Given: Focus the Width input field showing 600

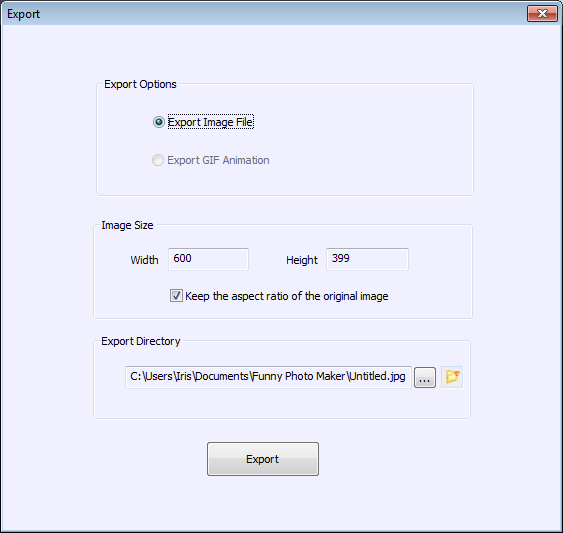Looking at the screenshot, I should [208, 259].
